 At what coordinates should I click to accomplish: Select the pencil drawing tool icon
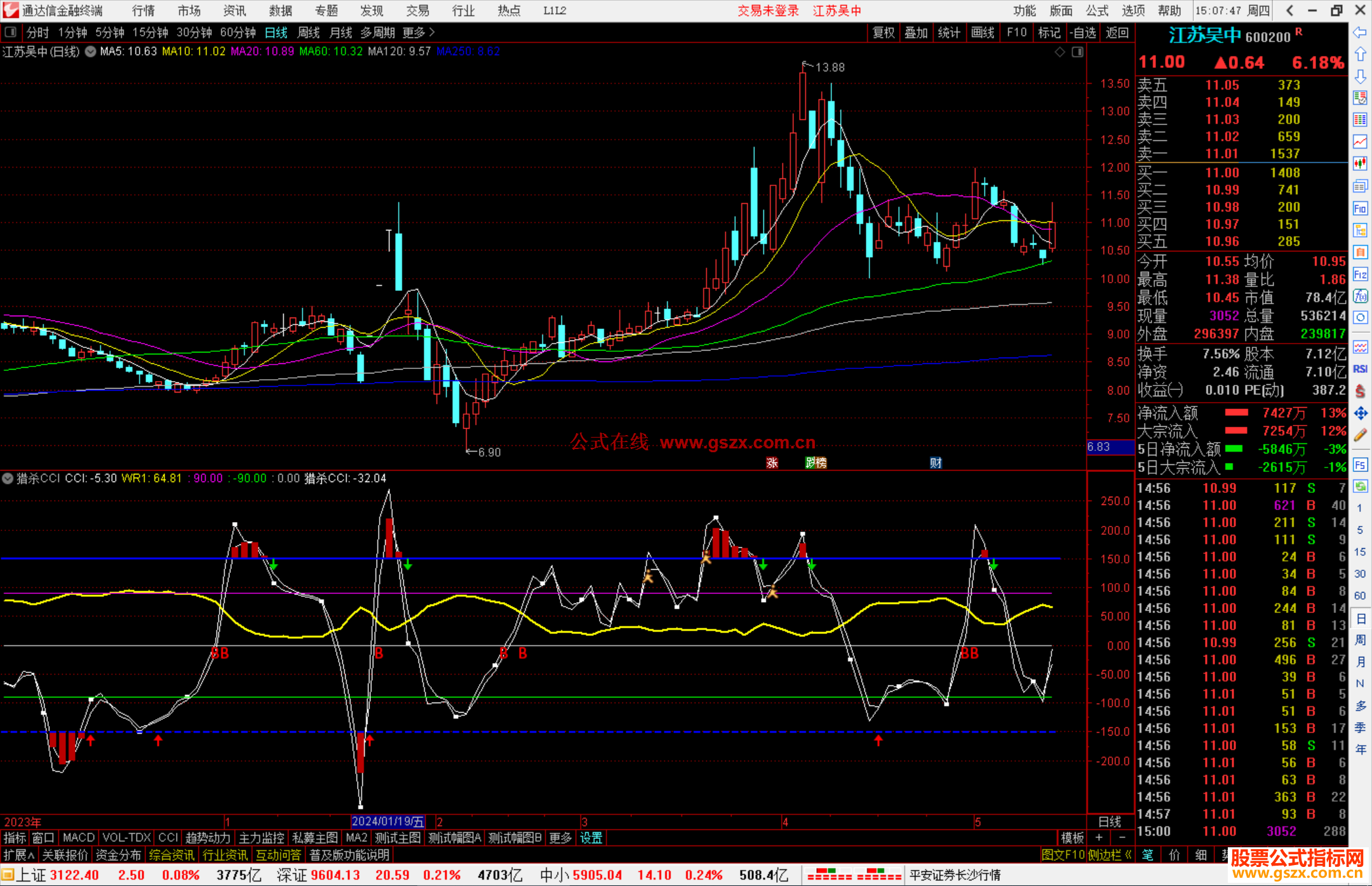[x=1360, y=436]
